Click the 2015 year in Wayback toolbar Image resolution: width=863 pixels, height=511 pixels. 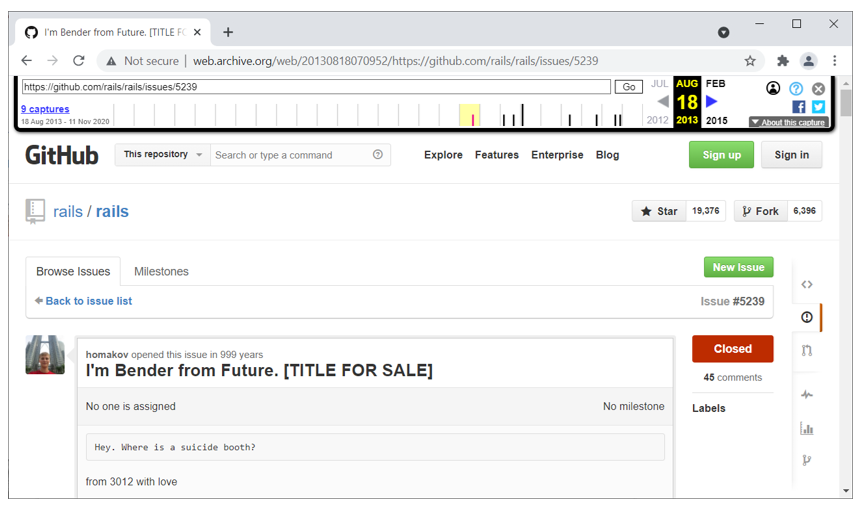[x=717, y=120]
